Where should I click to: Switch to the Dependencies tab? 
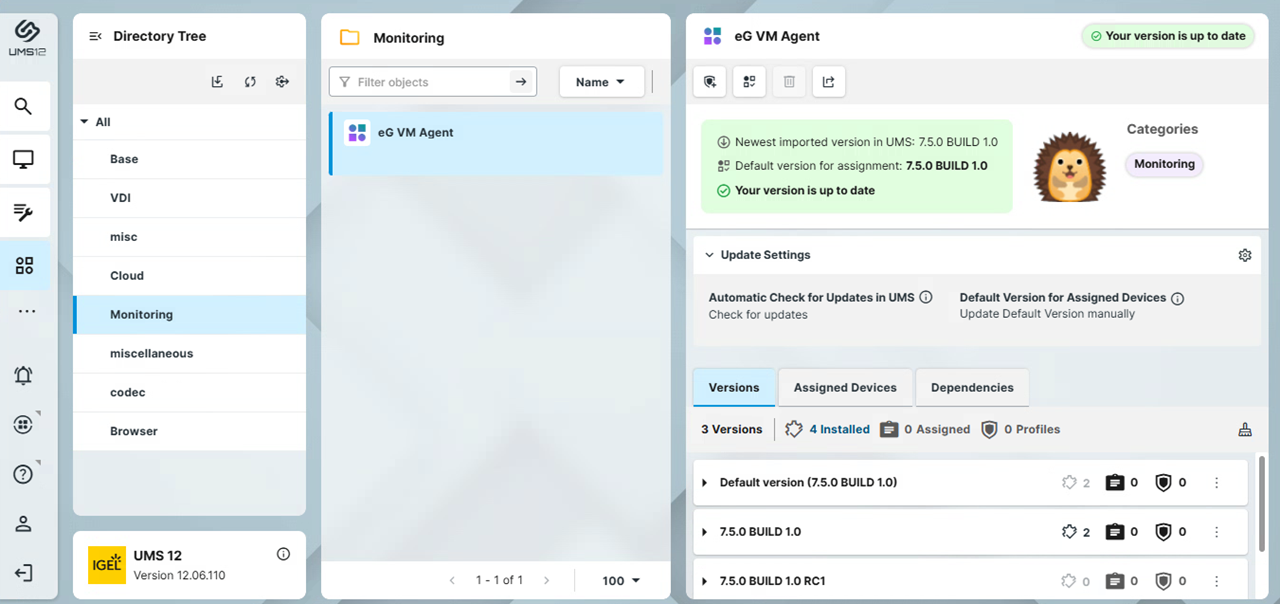[972, 388]
